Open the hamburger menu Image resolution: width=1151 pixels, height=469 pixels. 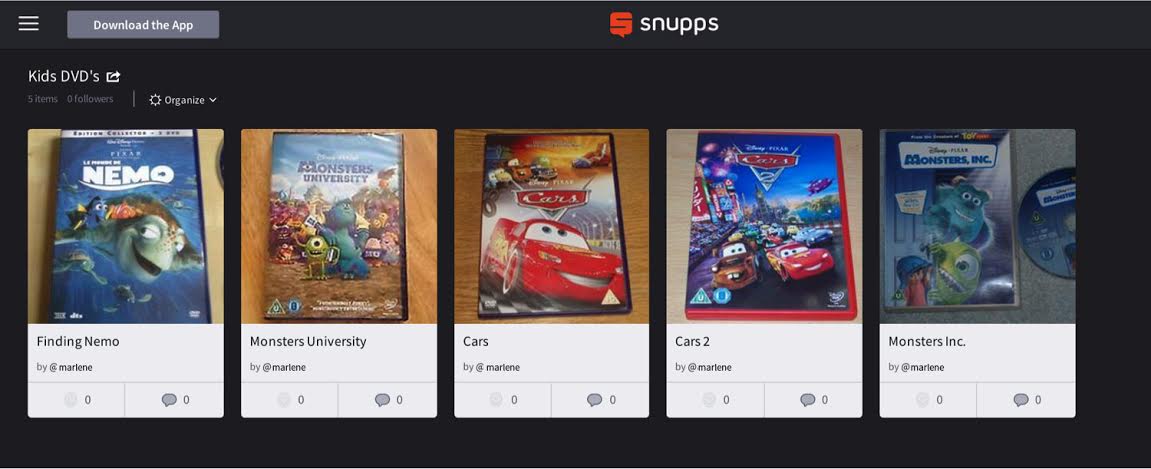tap(29, 23)
